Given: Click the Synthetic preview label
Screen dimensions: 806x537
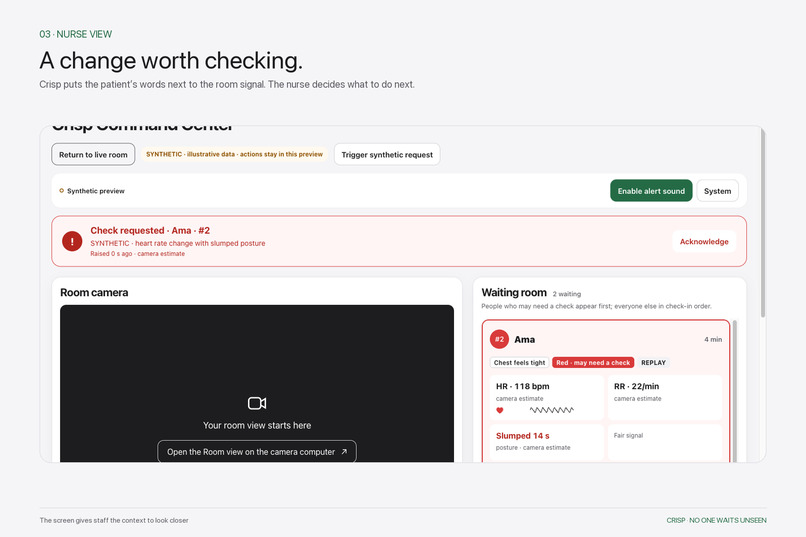Looking at the screenshot, I should click(x=96, y=191).
